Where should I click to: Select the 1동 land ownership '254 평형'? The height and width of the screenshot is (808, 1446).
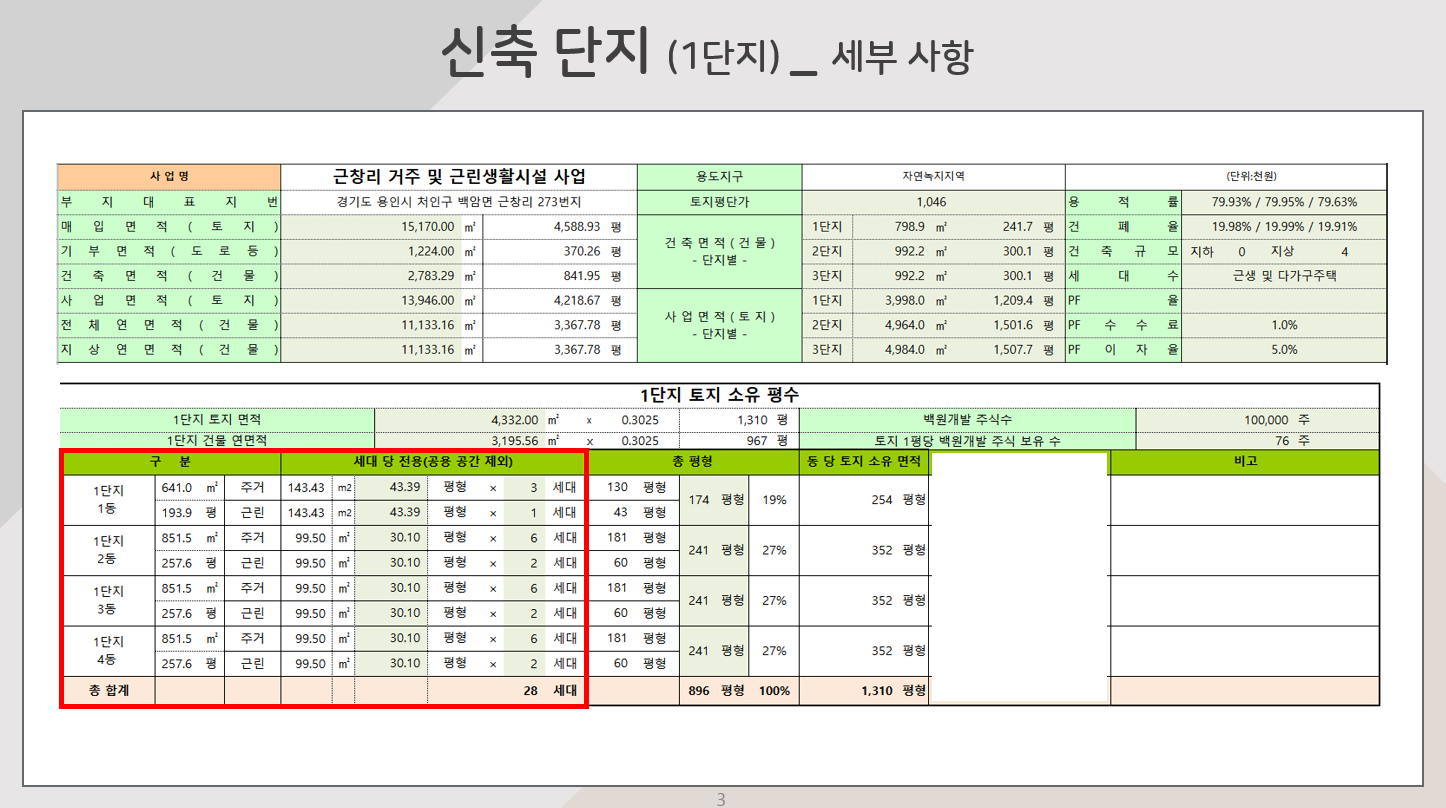point(898,500)
